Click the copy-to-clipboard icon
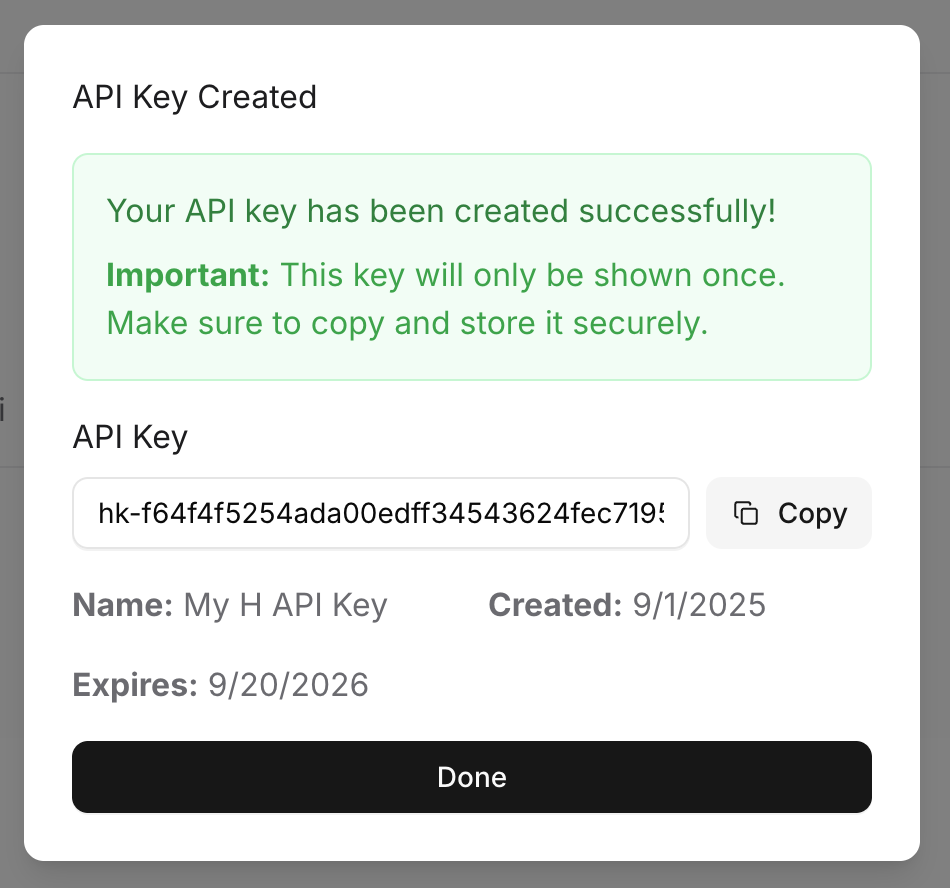This screenshot has height=888, width=950. (746, 513)
